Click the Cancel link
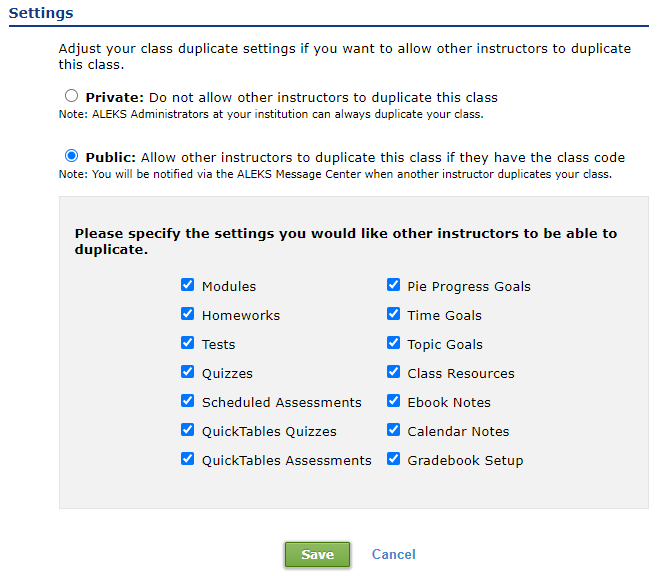Screen dimensions: 661x576 click(393, 555)
